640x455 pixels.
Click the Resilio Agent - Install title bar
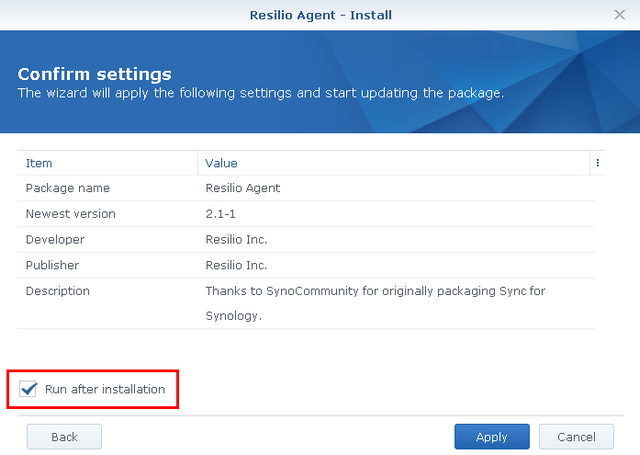[x=320, y=15]
